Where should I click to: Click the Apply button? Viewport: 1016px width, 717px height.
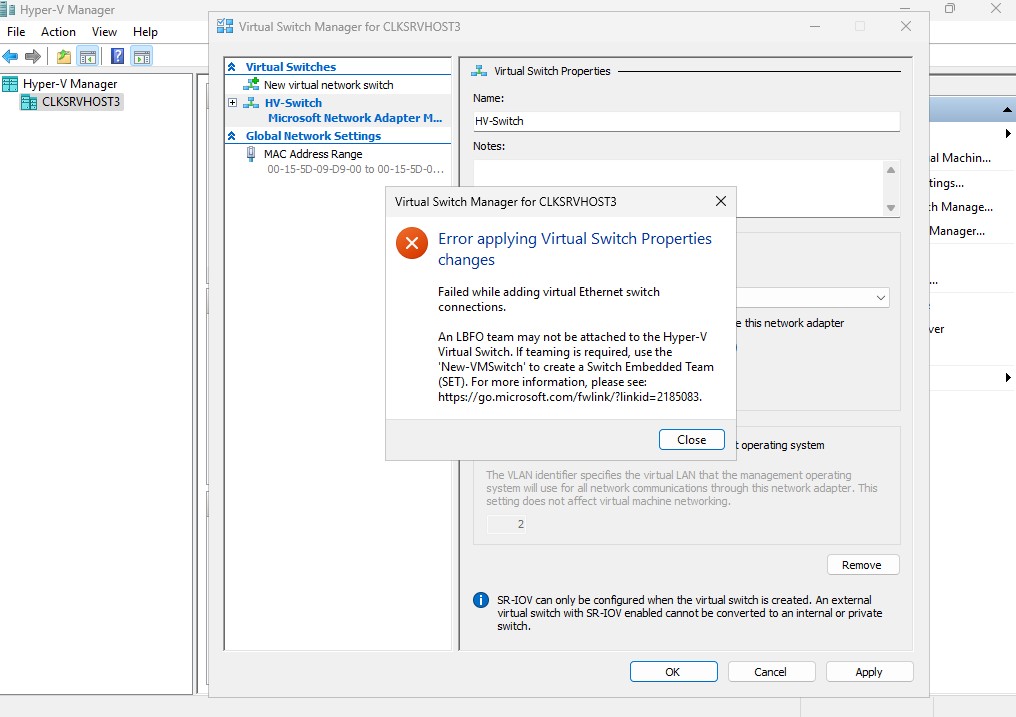(869, 672)
